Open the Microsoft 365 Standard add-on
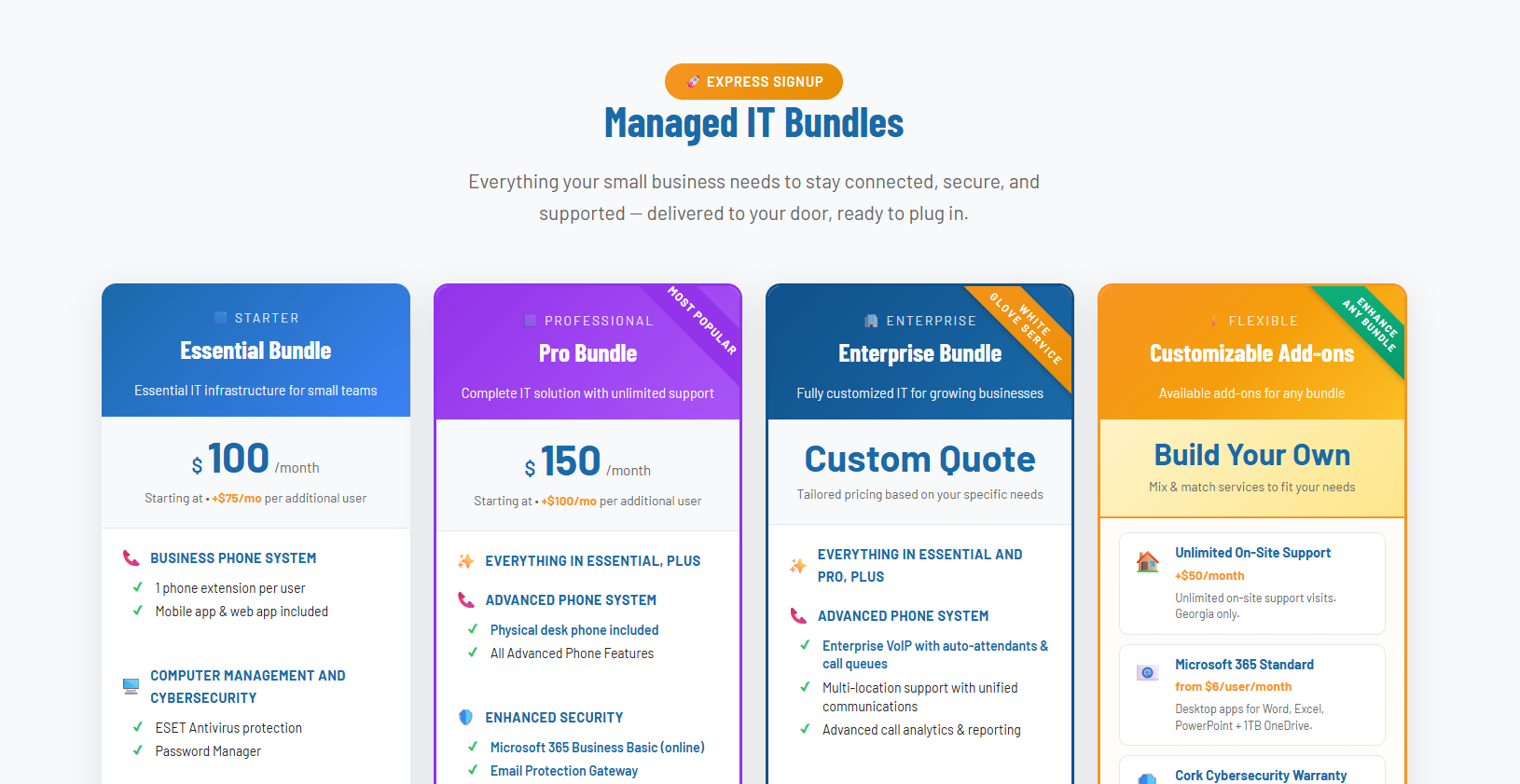 coord(1251,695)
